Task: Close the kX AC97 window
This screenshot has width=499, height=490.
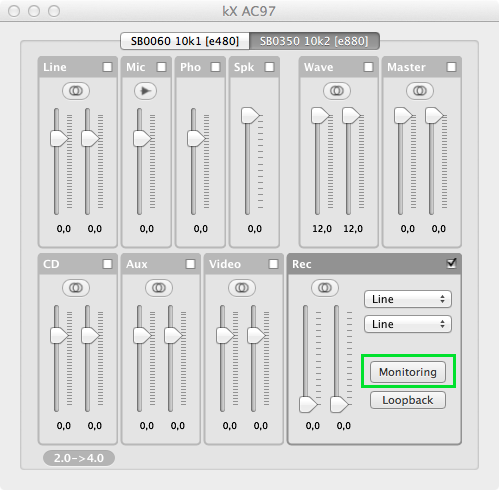Action: tap(14, 11)
